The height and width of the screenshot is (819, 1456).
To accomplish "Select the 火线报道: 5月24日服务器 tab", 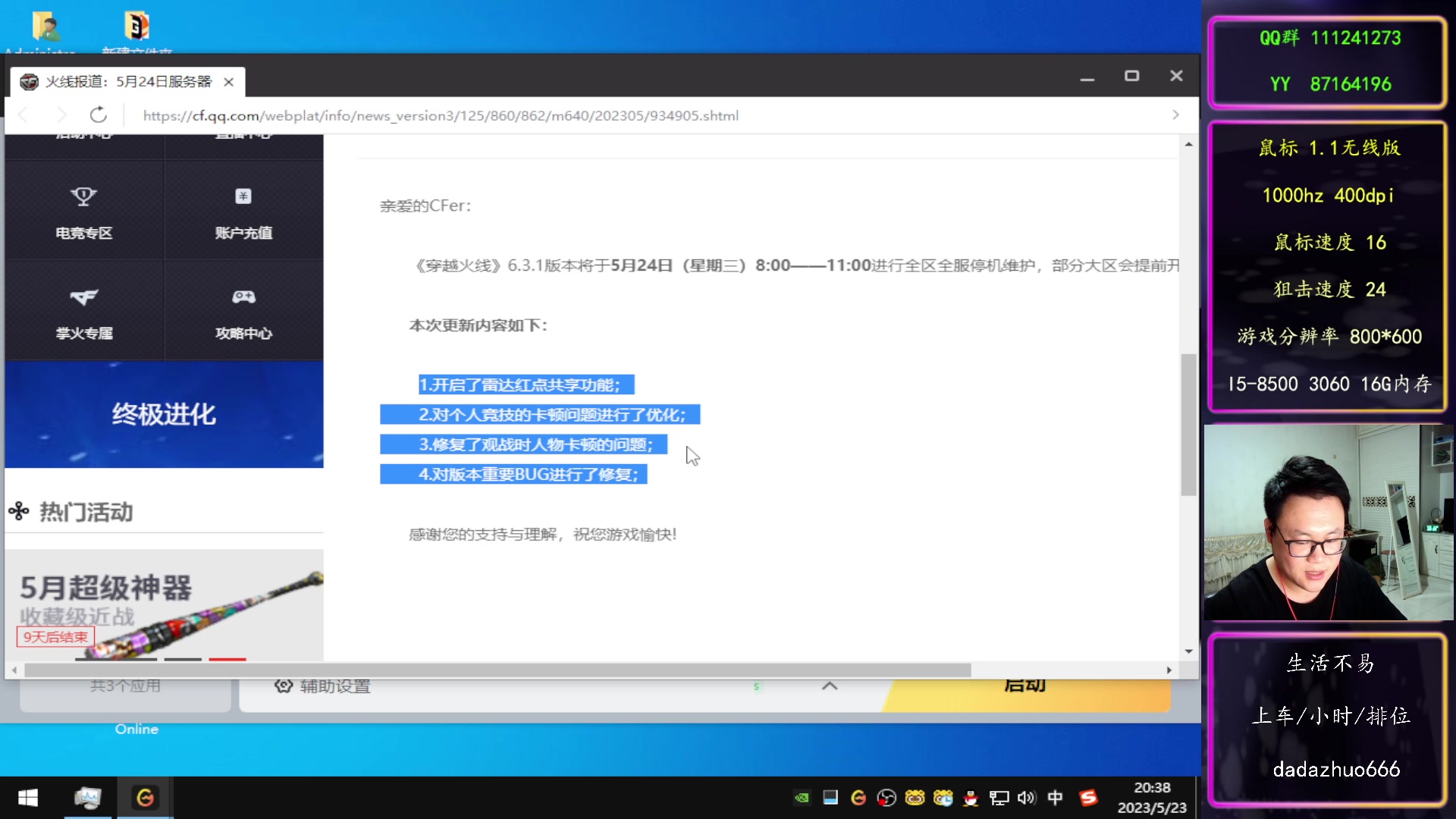I will (x=127, y=82).
